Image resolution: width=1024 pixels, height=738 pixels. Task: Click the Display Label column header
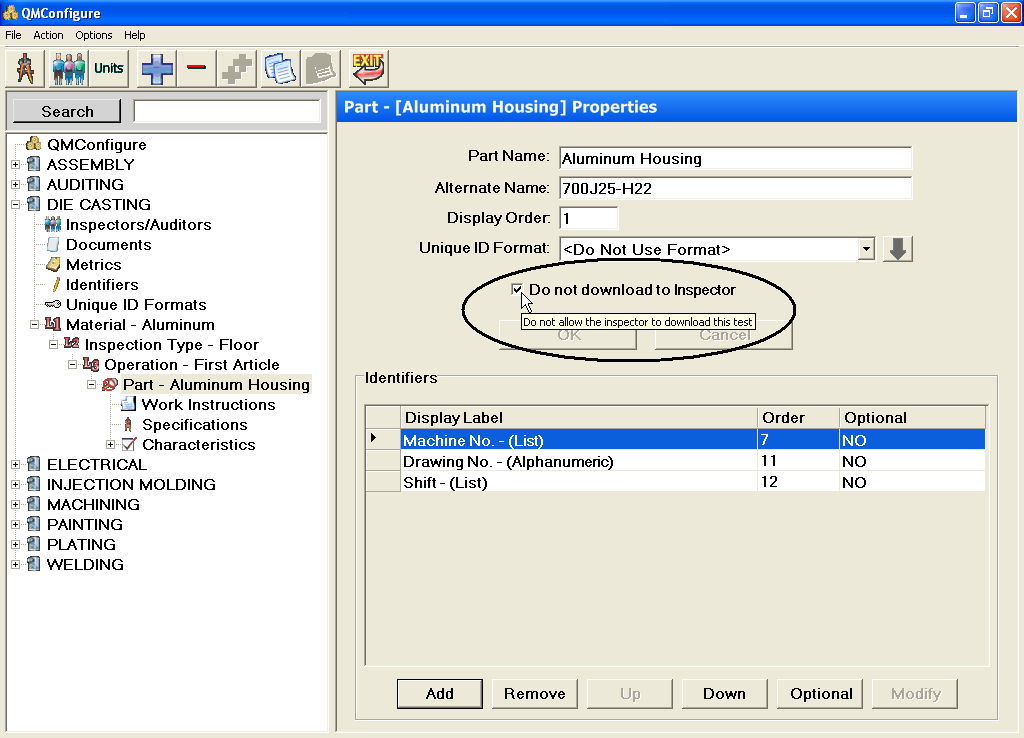pyautogui.click(x=579, y=417)
